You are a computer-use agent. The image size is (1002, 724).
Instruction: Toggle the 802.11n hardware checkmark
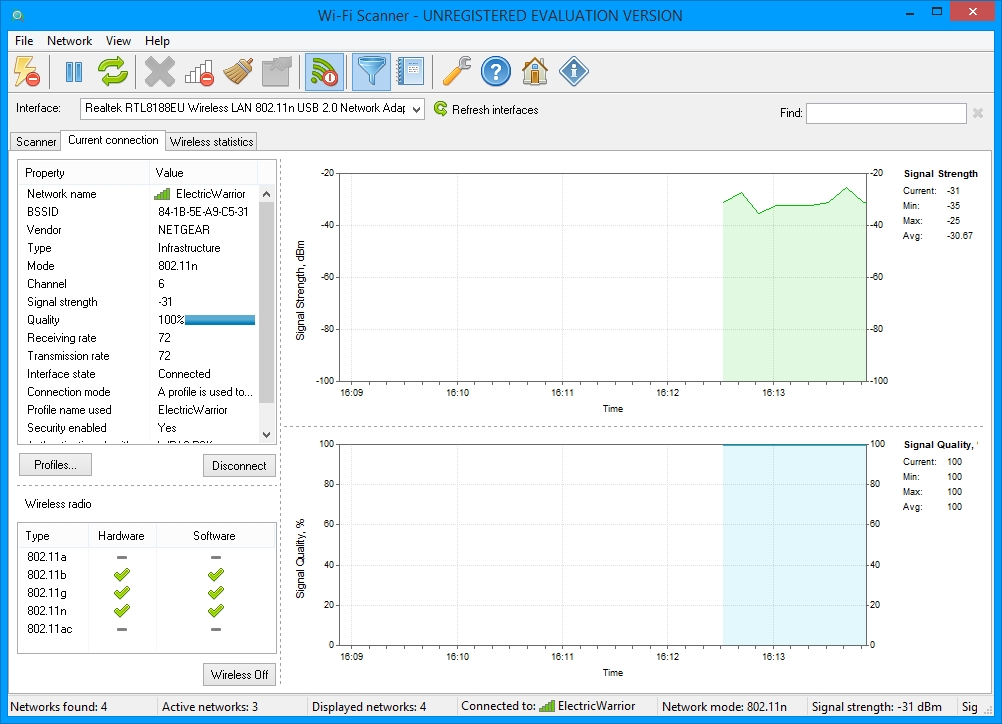coord(121,610)
